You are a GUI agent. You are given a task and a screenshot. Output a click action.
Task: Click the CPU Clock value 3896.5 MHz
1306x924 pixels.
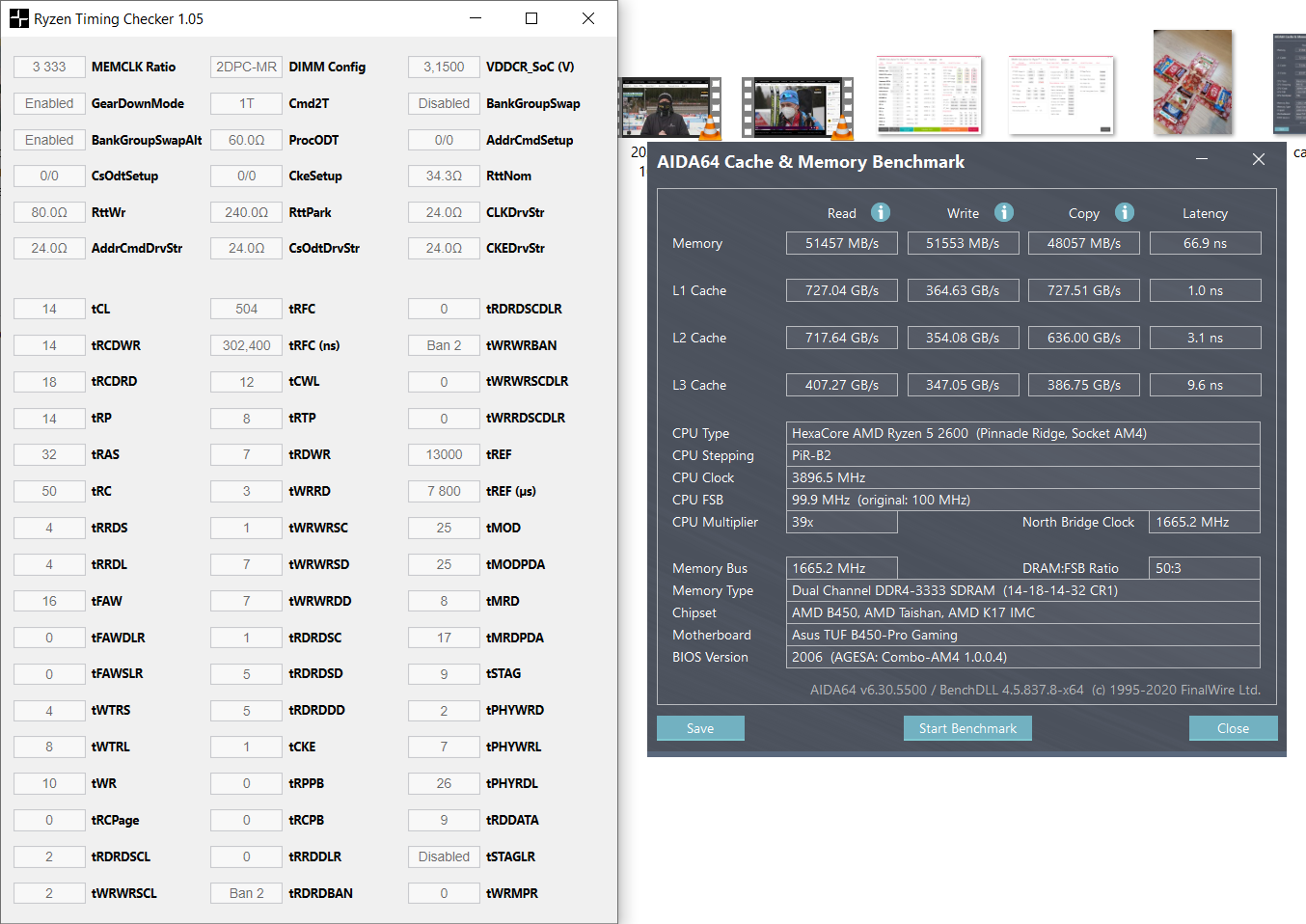(1023, 477)
